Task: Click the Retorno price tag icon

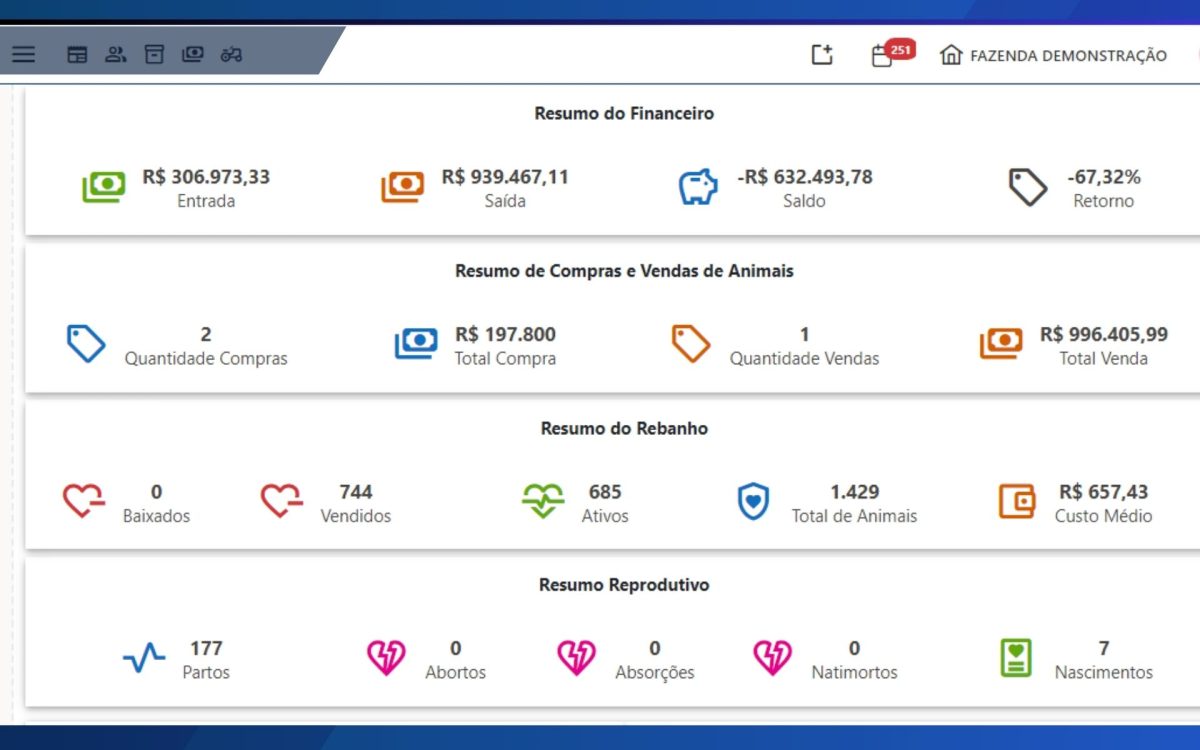Action: 1027,187
